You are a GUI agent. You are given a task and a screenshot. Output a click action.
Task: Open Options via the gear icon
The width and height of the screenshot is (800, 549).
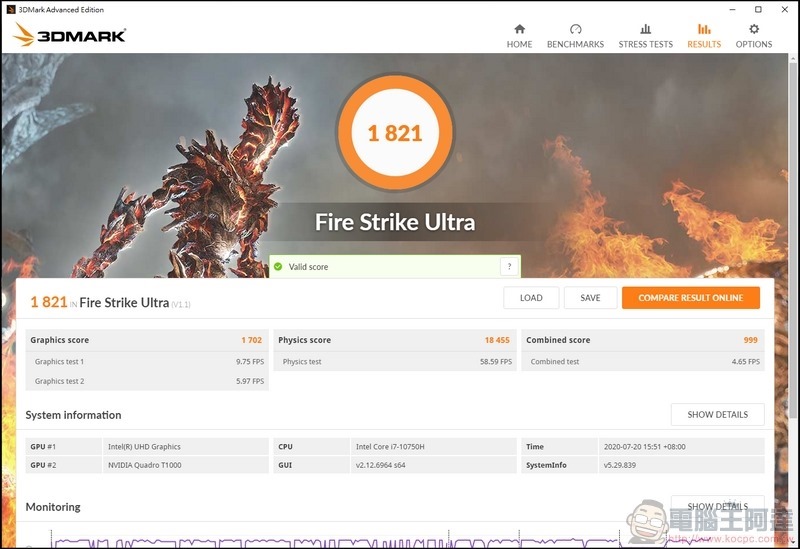click(x=754, y=29)
